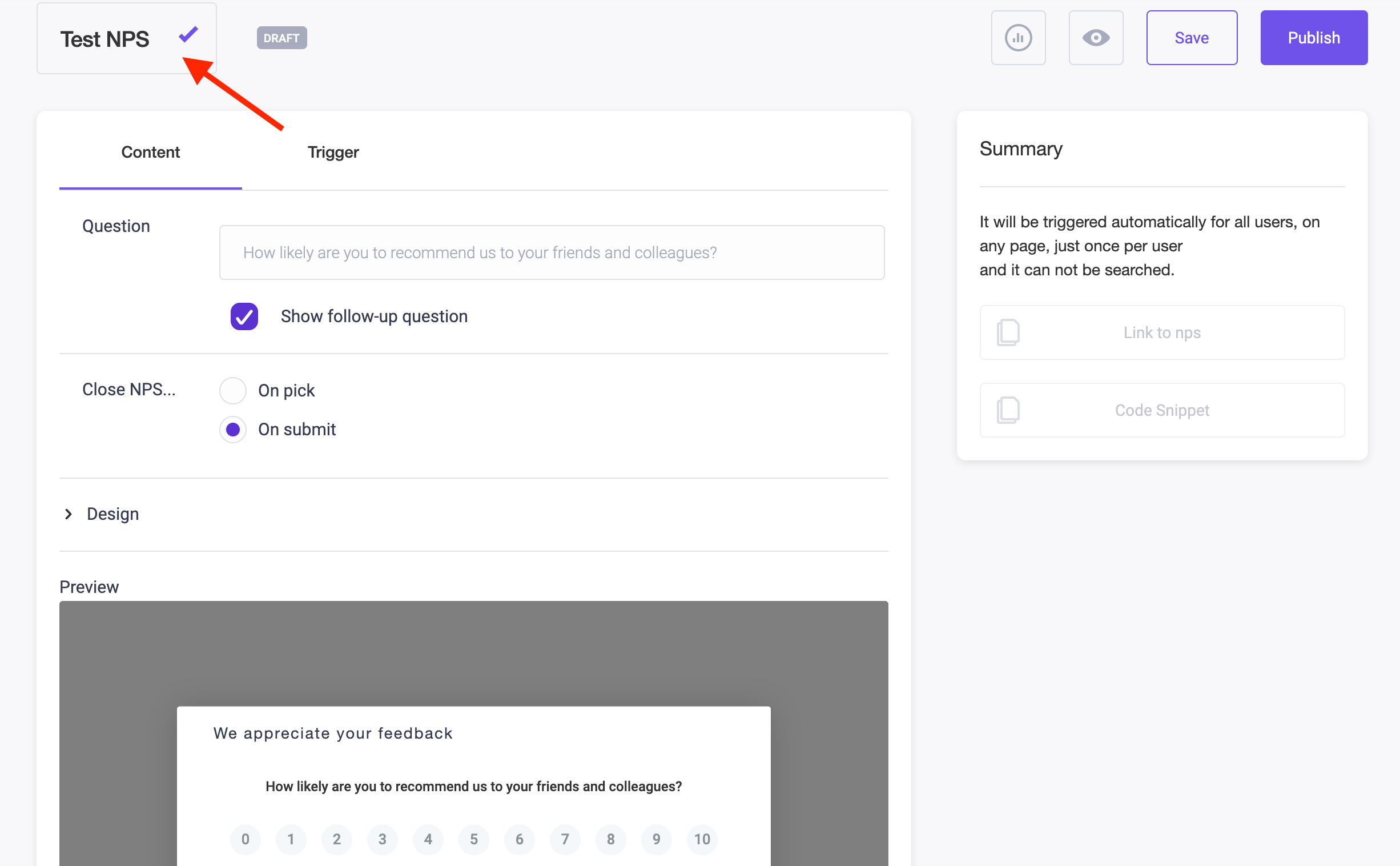This screenshot has width=1400, height=866.
Task: Click 'We appreciate your feedback' preview text
Action: tap(332, 733)
